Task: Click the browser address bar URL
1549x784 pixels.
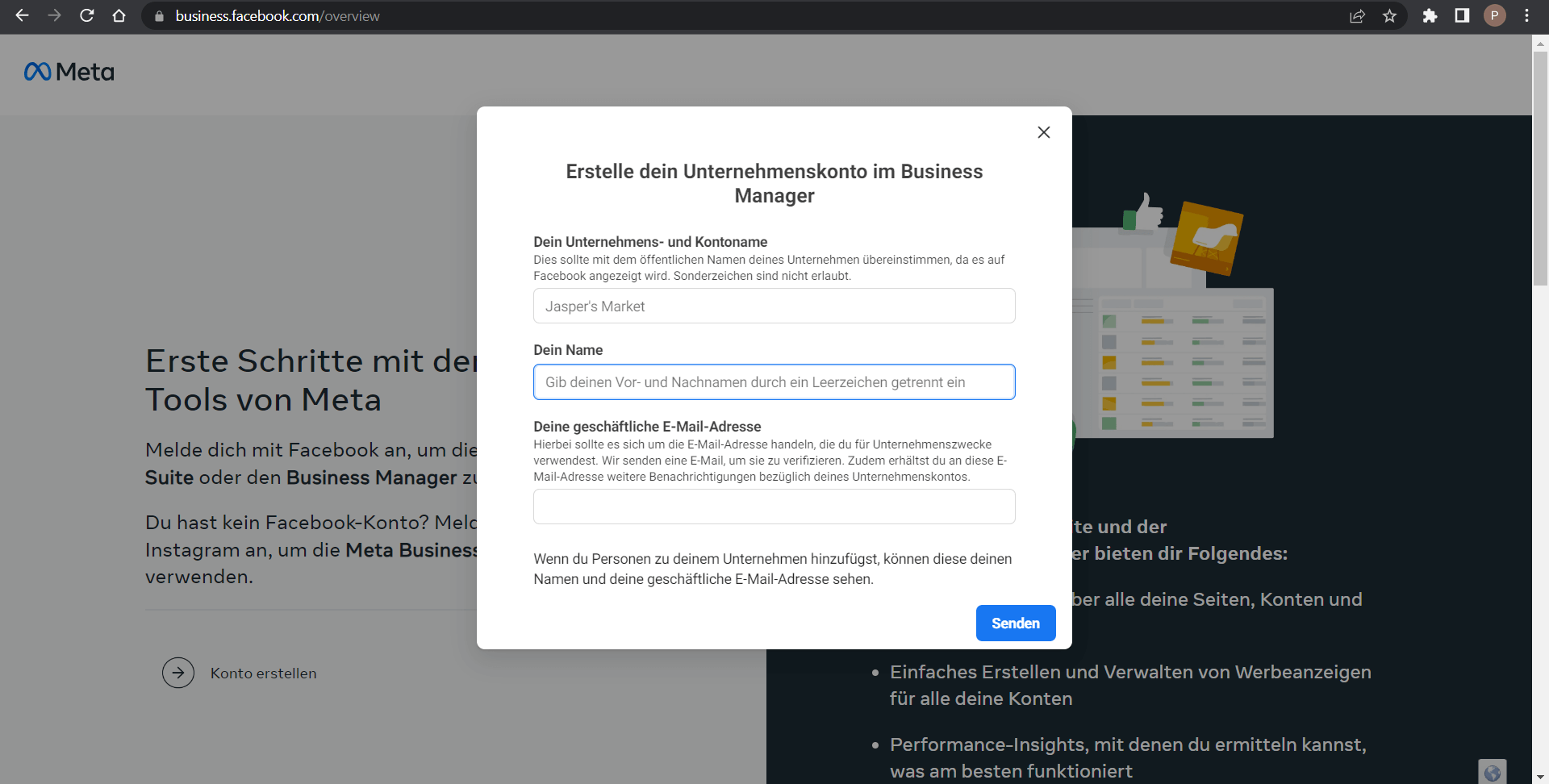Action: coord(278,16)
